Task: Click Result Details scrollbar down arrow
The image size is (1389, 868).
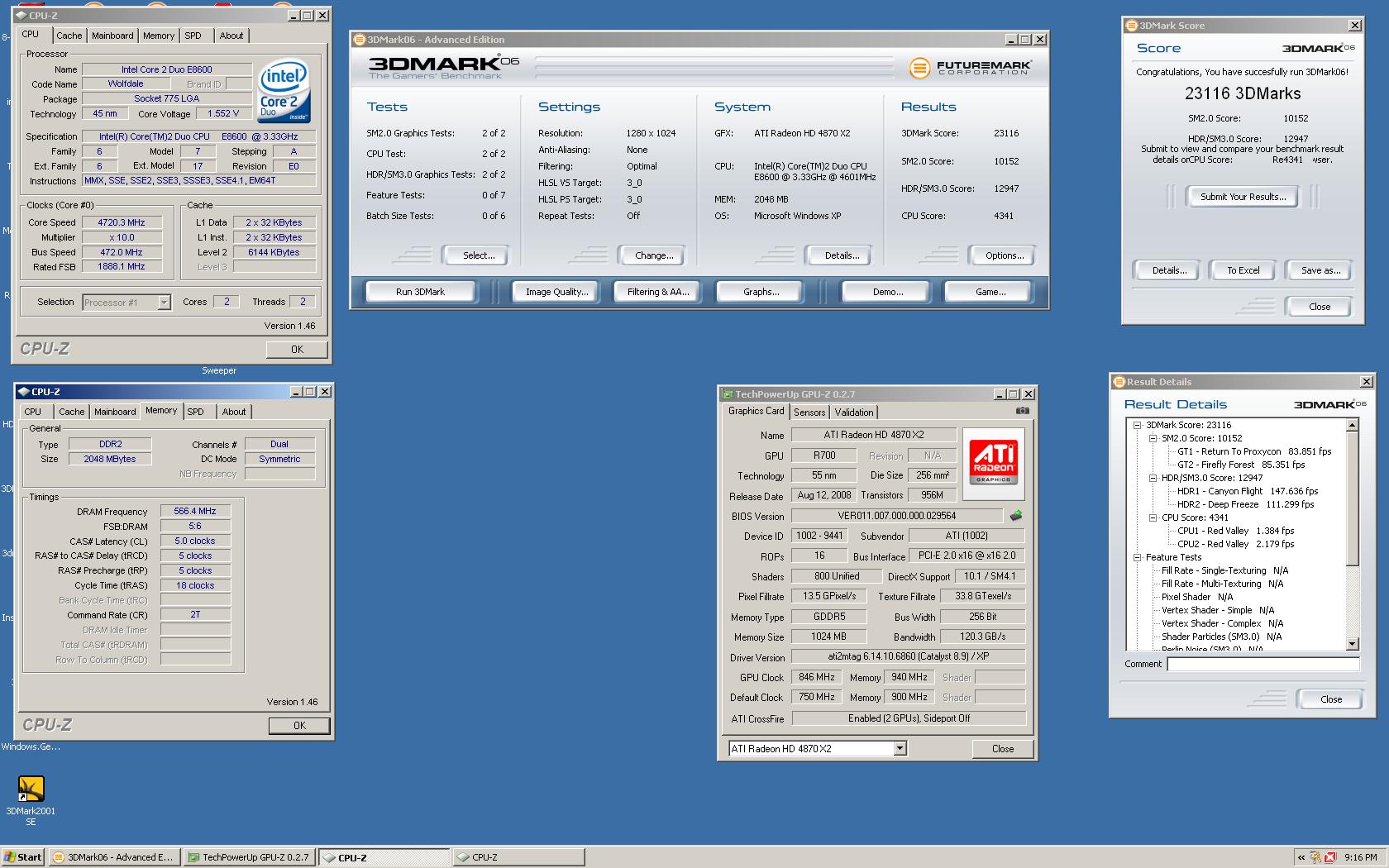Action: pyautogui.click(x=1353, y=644)
